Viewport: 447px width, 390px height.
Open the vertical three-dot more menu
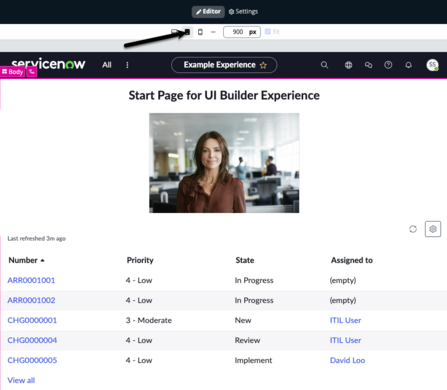tap(127, 65)
